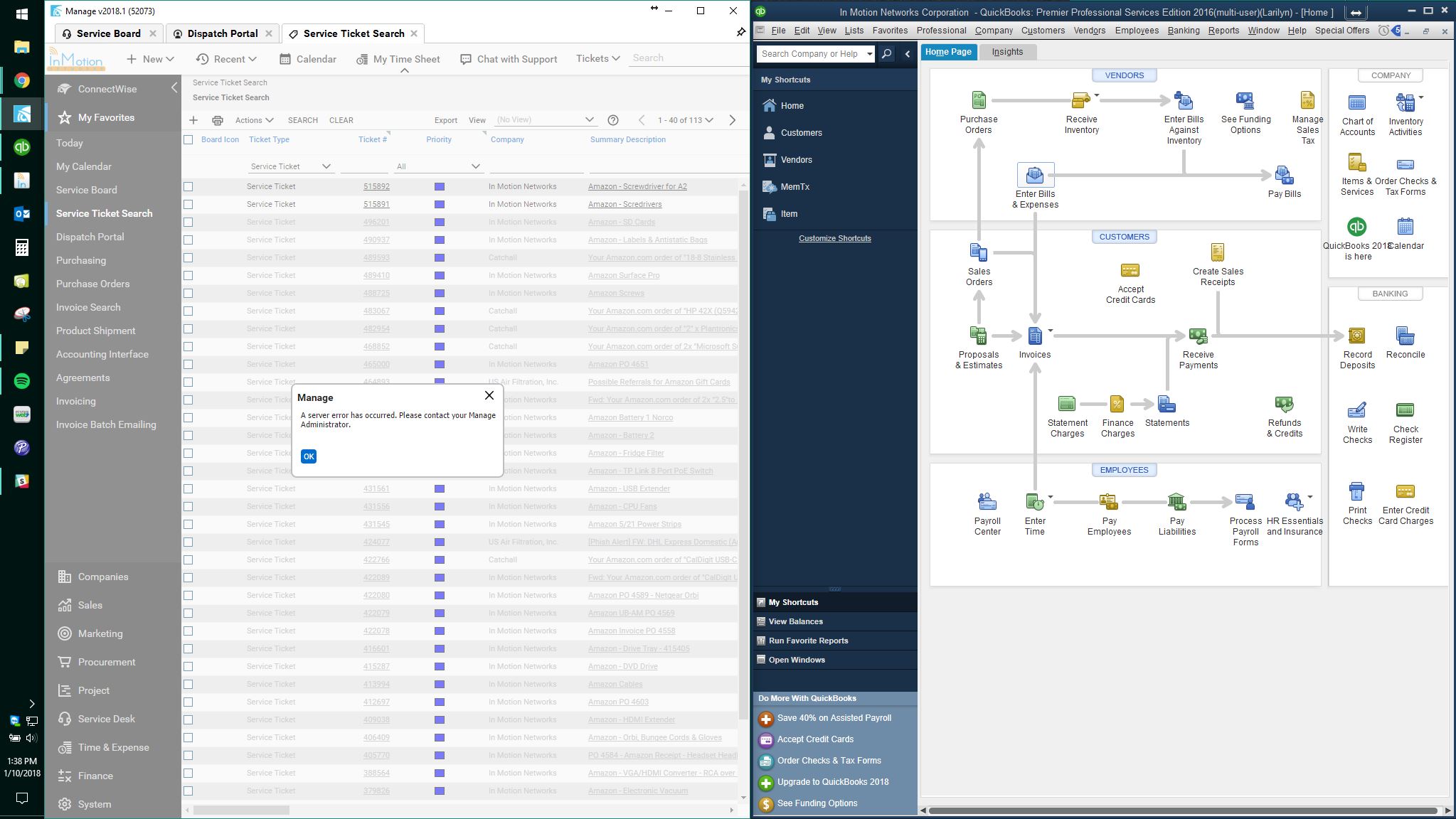The height and width of the screenshot is (819, 1456).
Task: Click priority color swatch for ticket 379826
Action: click(x=440, y=791)
